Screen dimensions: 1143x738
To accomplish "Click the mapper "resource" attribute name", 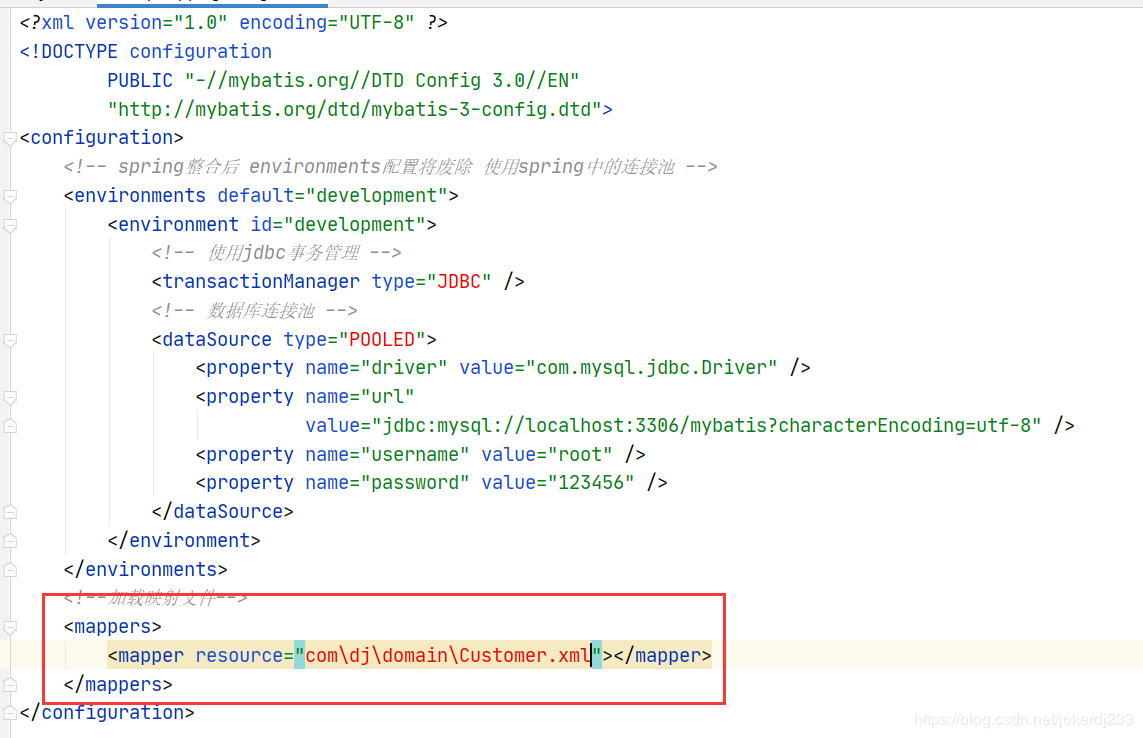I will (x=238, y=656).
